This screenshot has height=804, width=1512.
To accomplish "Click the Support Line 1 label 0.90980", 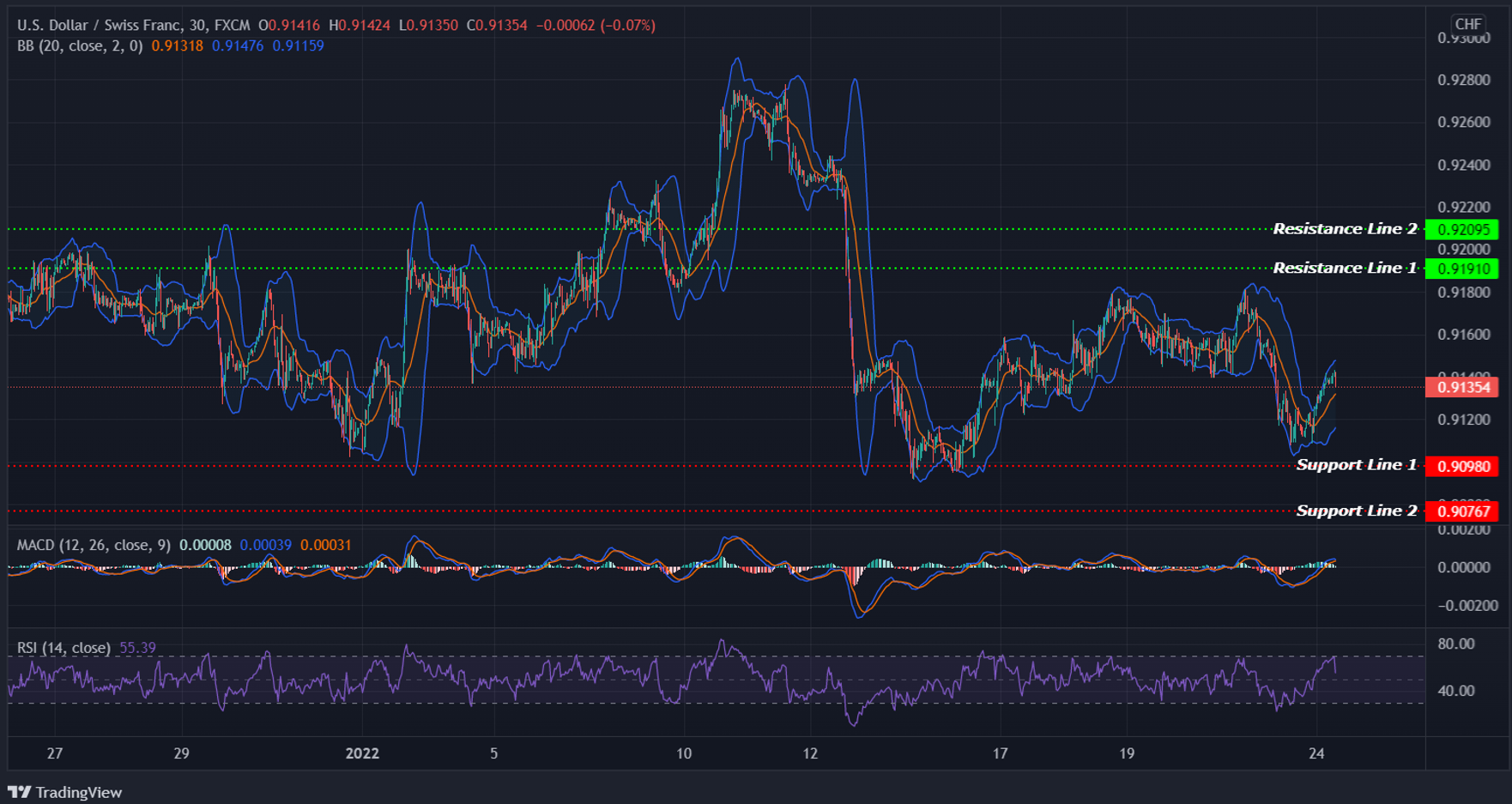I will pos(1463,465).
